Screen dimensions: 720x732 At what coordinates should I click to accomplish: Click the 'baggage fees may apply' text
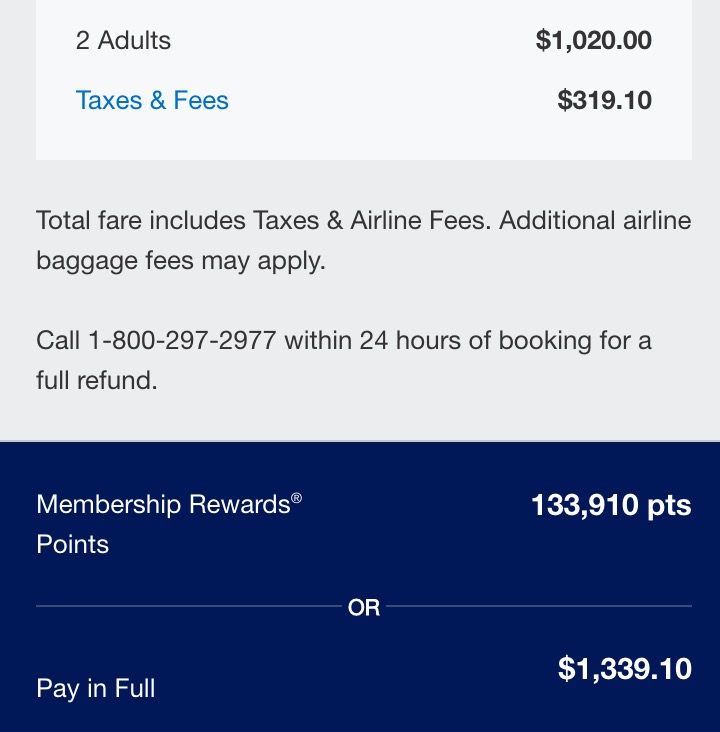point(180,261)
